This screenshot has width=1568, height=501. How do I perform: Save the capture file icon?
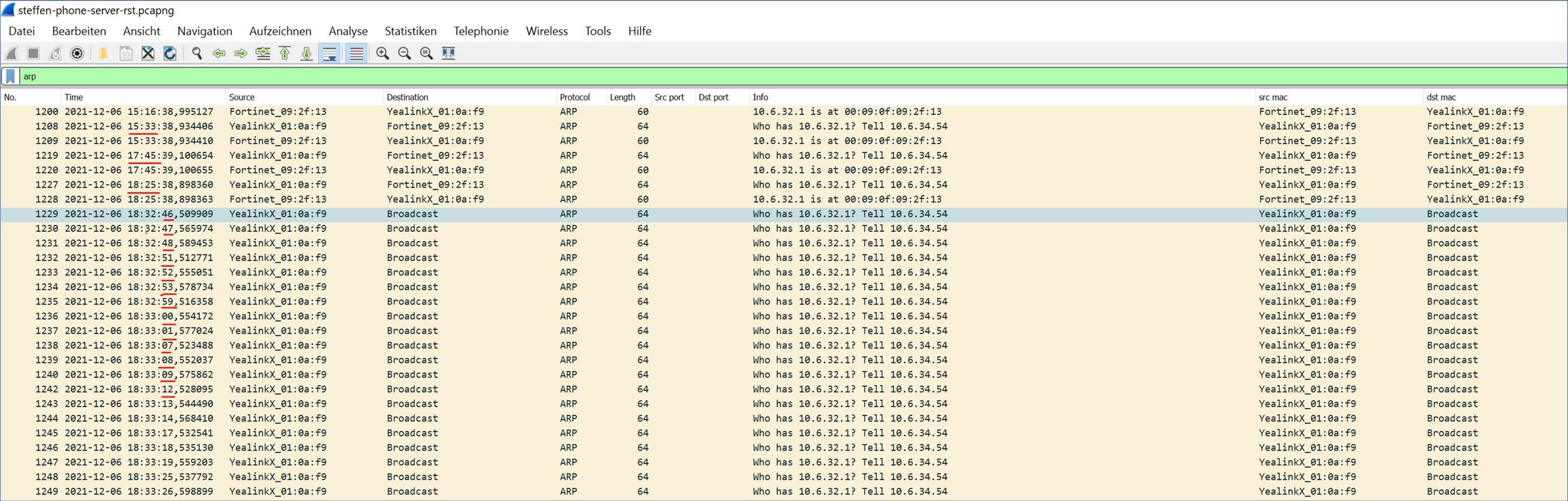point(126,54)
